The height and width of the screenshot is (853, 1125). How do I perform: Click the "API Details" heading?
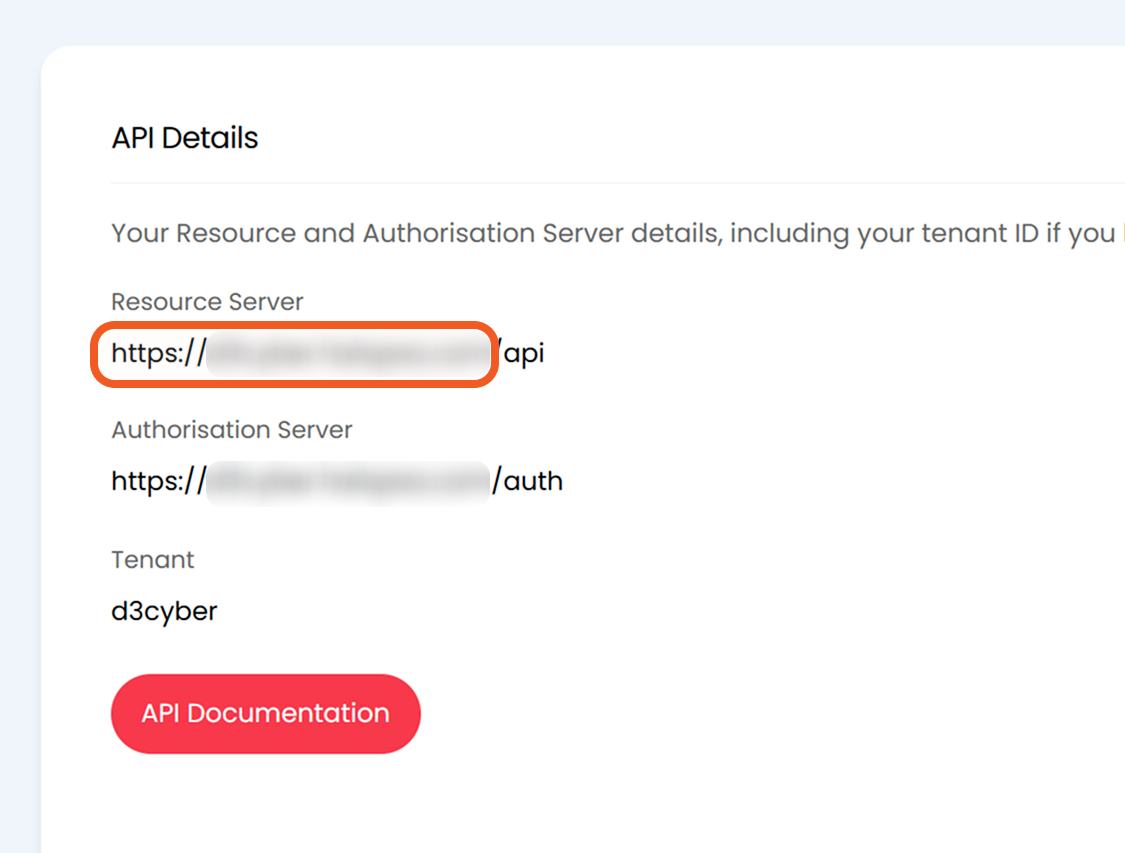point(185,138)
